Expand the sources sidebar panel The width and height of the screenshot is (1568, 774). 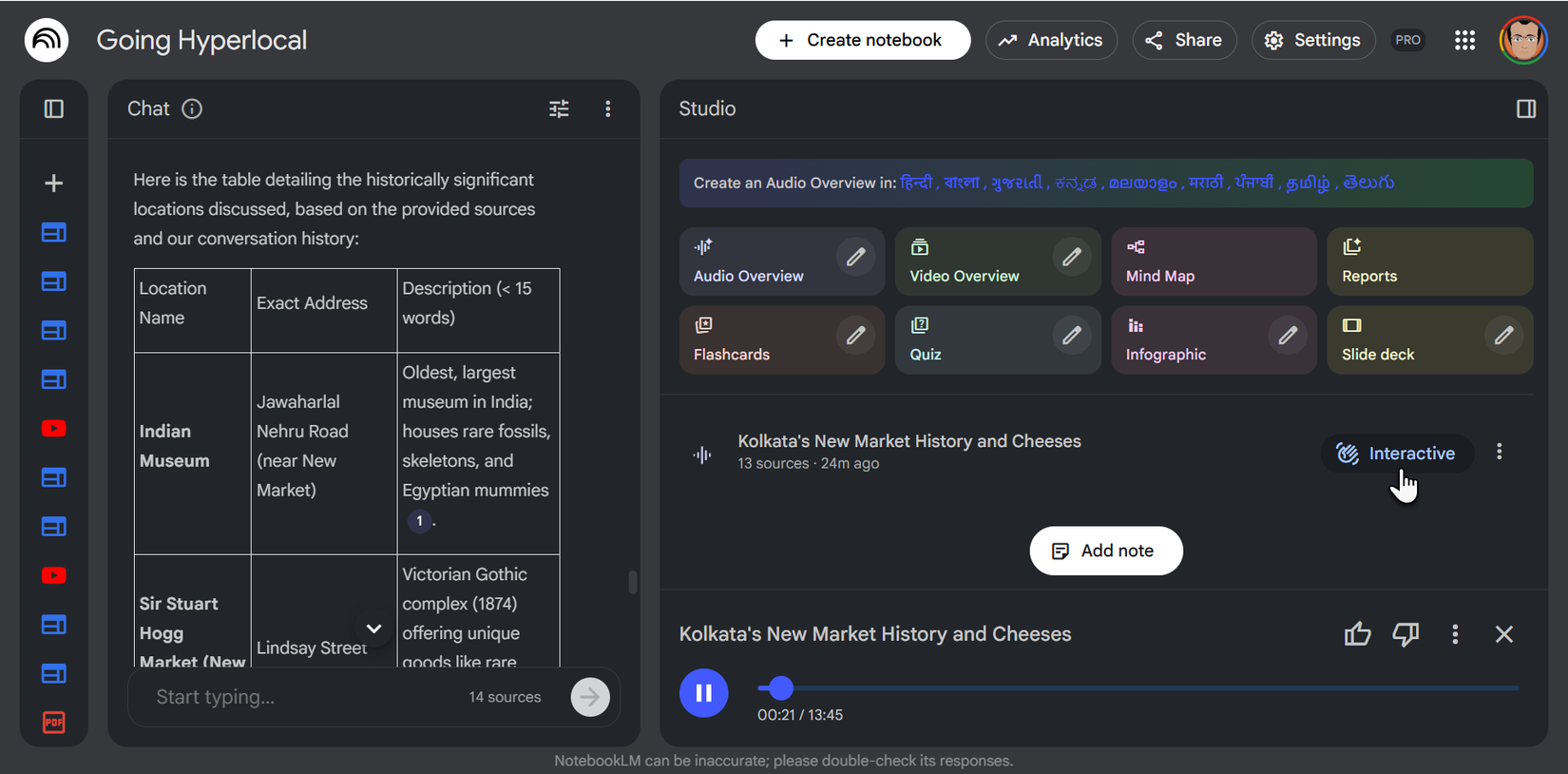pos(54,108)
